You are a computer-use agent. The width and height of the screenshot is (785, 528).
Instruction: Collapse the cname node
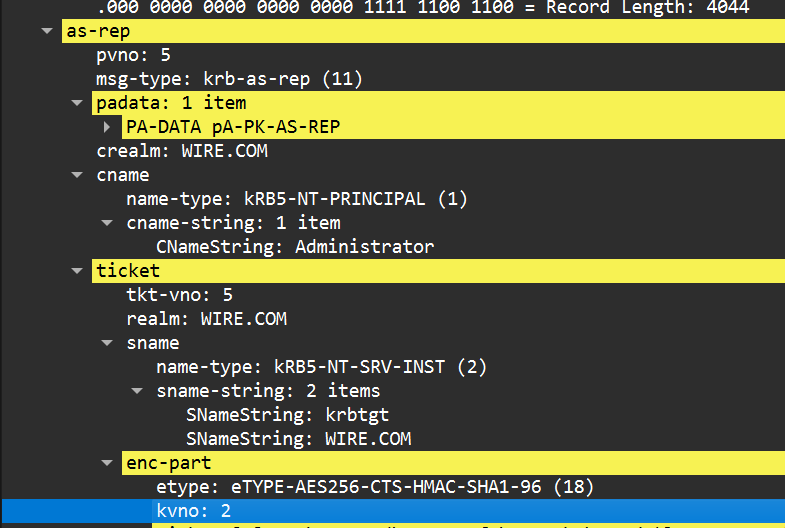click(77, 175)
